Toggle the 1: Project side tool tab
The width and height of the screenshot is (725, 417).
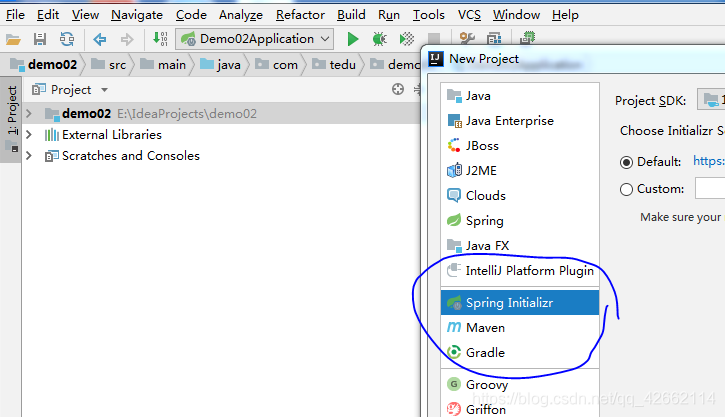coord(11,119)
